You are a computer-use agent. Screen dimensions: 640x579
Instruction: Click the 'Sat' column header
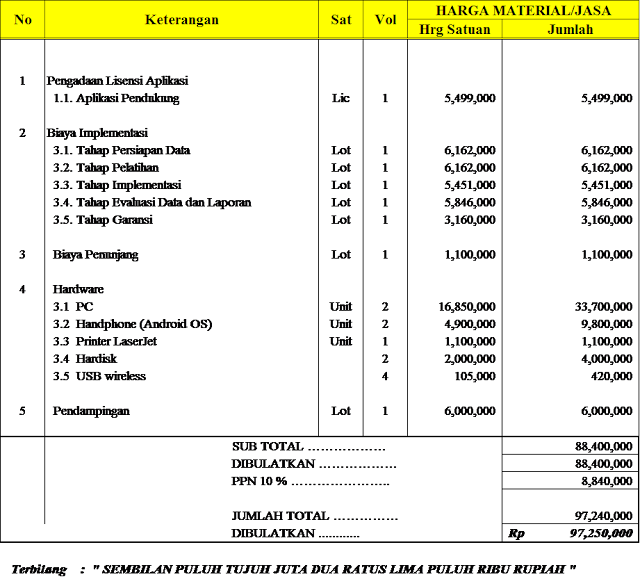[341, 20]
